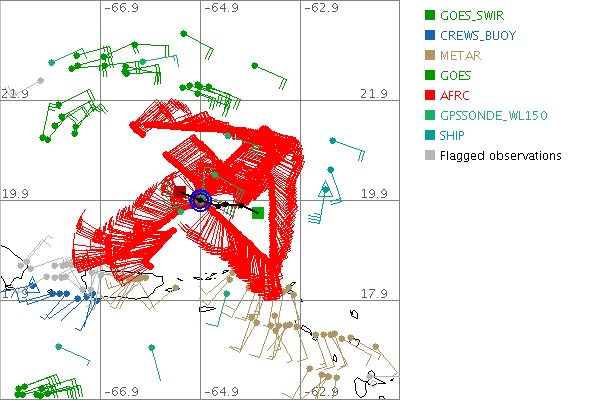This screenshot has width=600, height=400.
Task: Click the METAR legend text
Action: tap(459, 56)
